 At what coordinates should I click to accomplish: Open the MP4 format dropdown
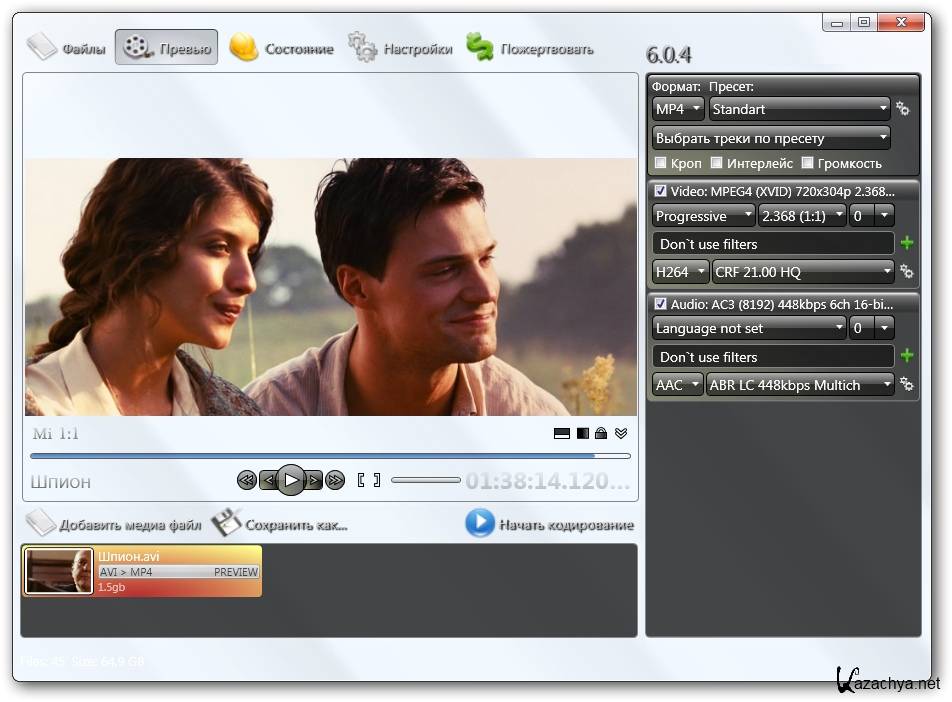click(x=677, y=109)
